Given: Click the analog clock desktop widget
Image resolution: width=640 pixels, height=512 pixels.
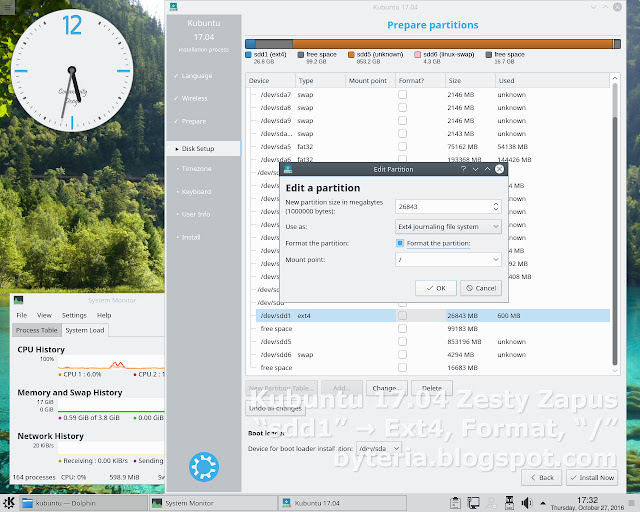Looking at the screenshot, I should coord(72,70).
